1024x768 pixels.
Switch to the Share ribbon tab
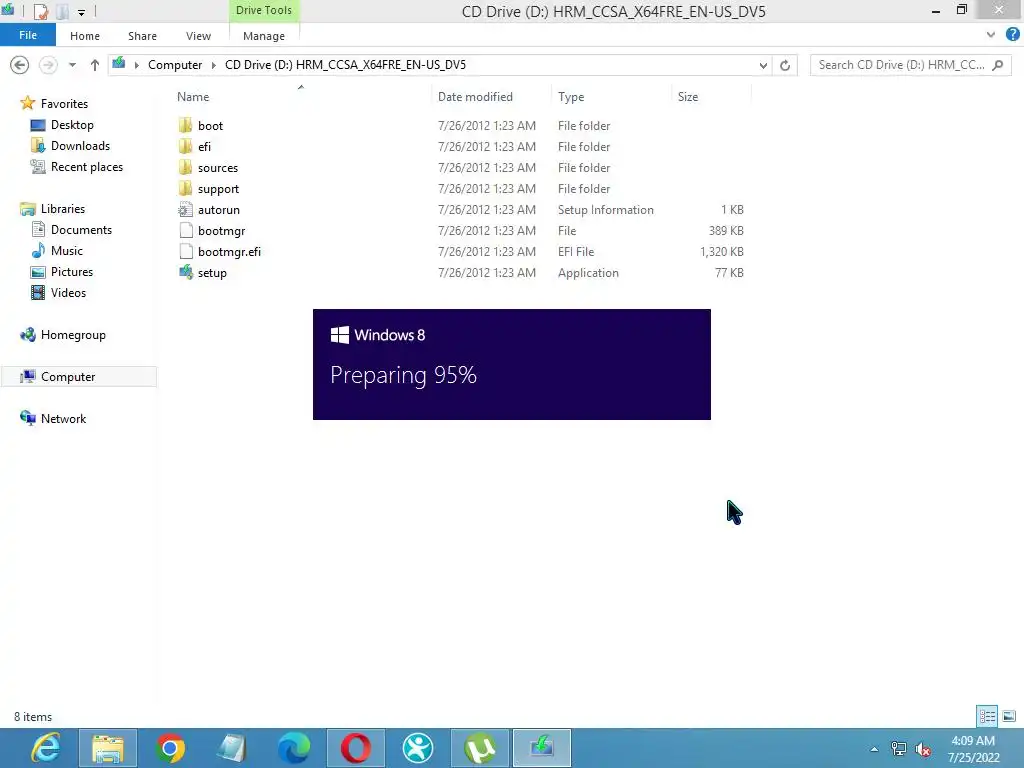click(x=142, y=36)
